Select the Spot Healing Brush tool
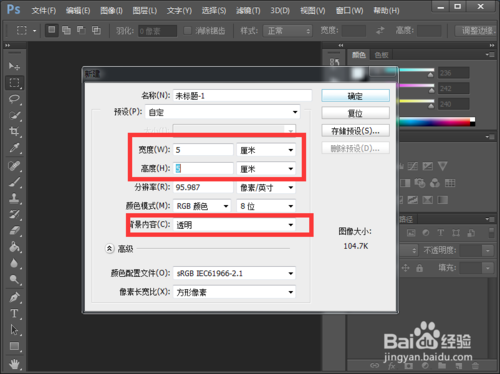Image resolution: width=500 pixels, height=374 pixels. click(14, 166)
